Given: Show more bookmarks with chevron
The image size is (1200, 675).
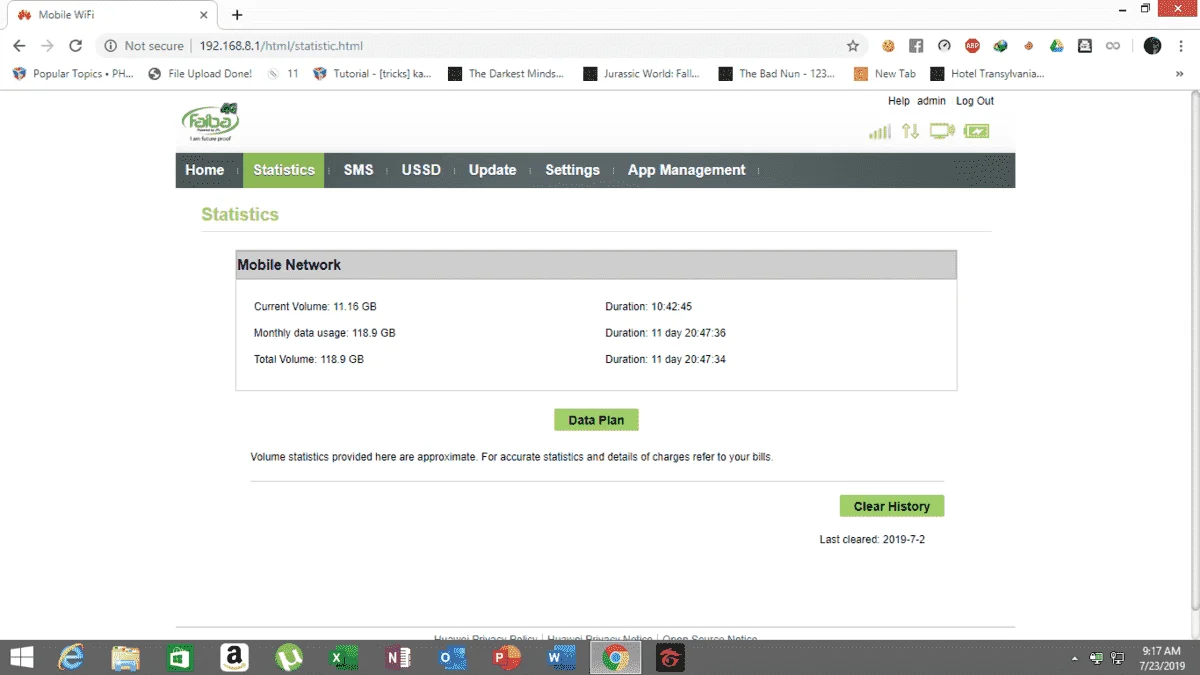Looking at the screenshot, I should click(1180, 74).
